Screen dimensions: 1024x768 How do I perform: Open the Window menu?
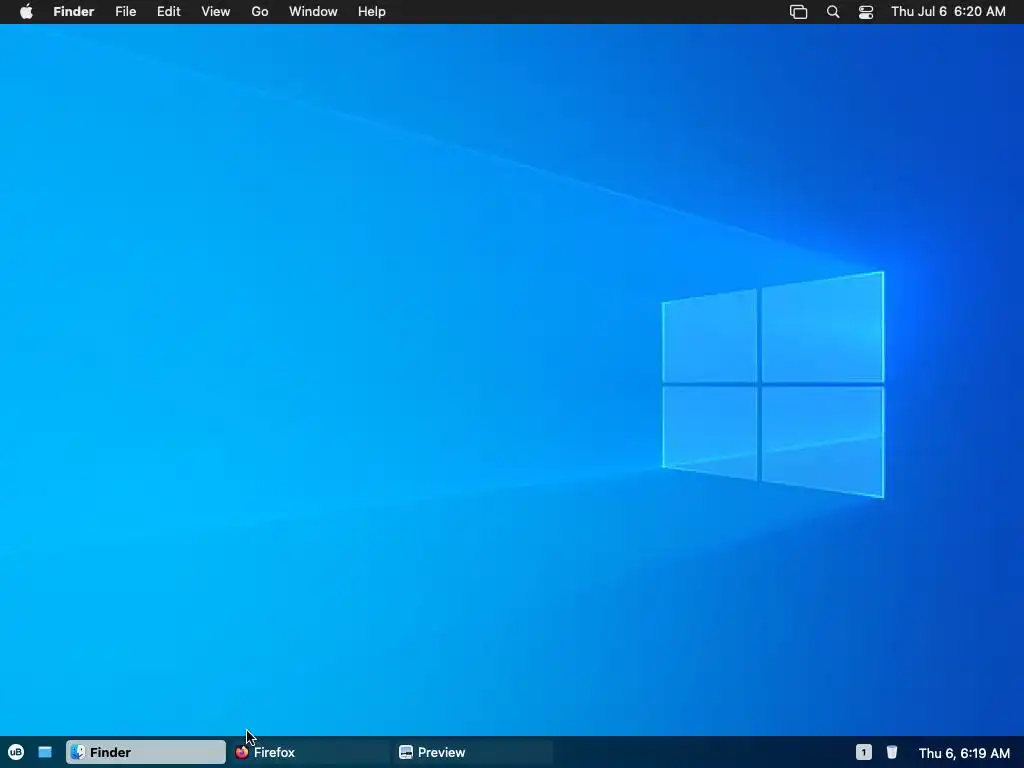tap(313, 12)
